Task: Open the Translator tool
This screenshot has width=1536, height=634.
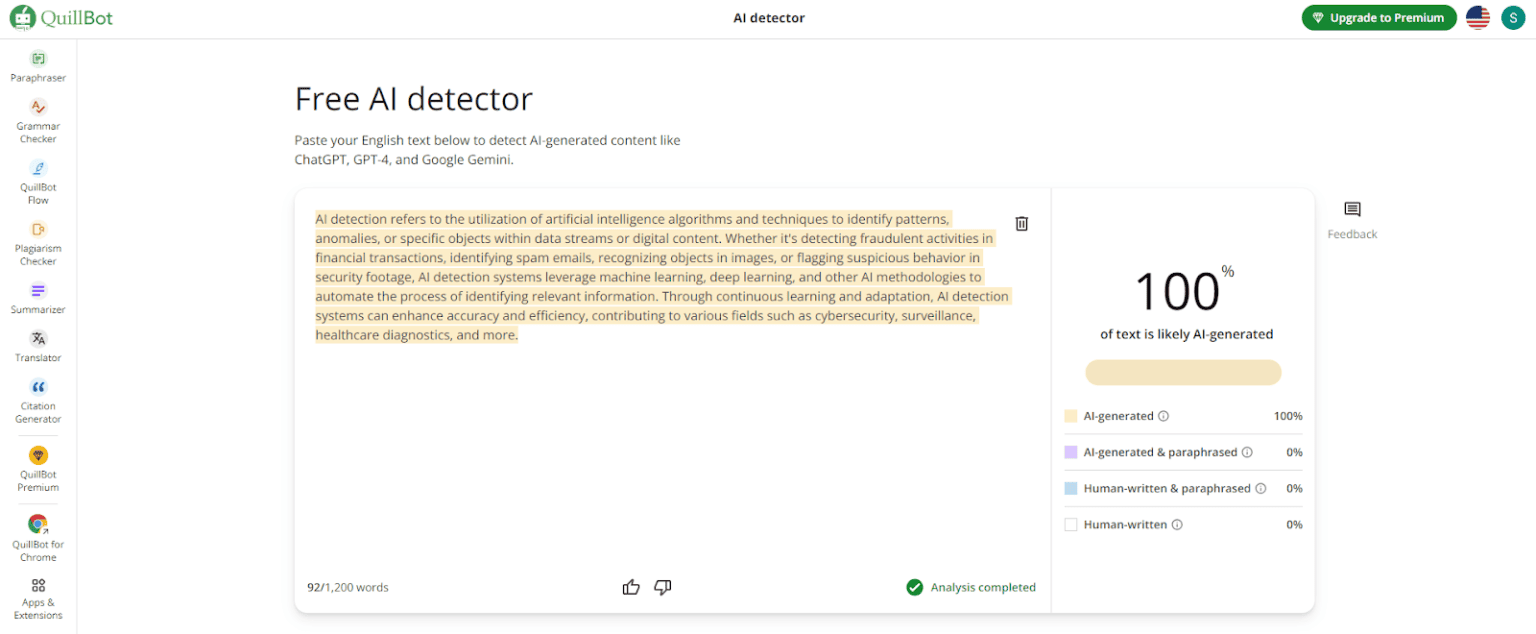Action: tap(38, 345)
